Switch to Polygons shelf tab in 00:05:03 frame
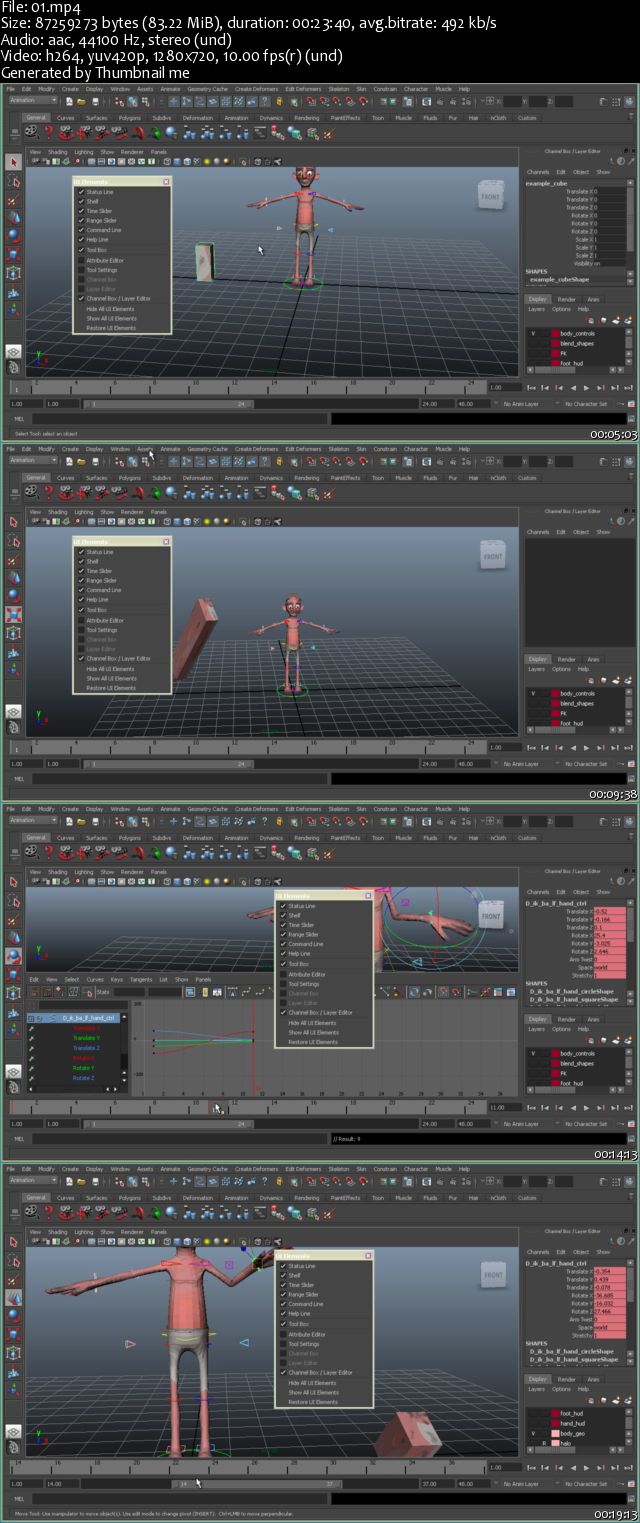Image resolution: width=640 pixels, height=1523 pixels. pyautogui.click(x=130, y=118)
